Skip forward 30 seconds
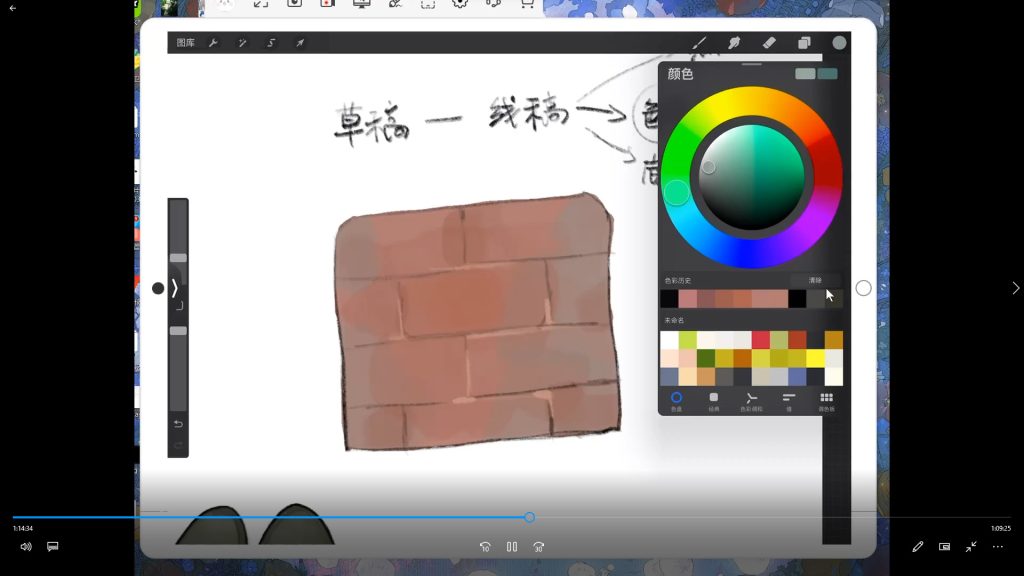1024x576 pixels. click(539, 547)
